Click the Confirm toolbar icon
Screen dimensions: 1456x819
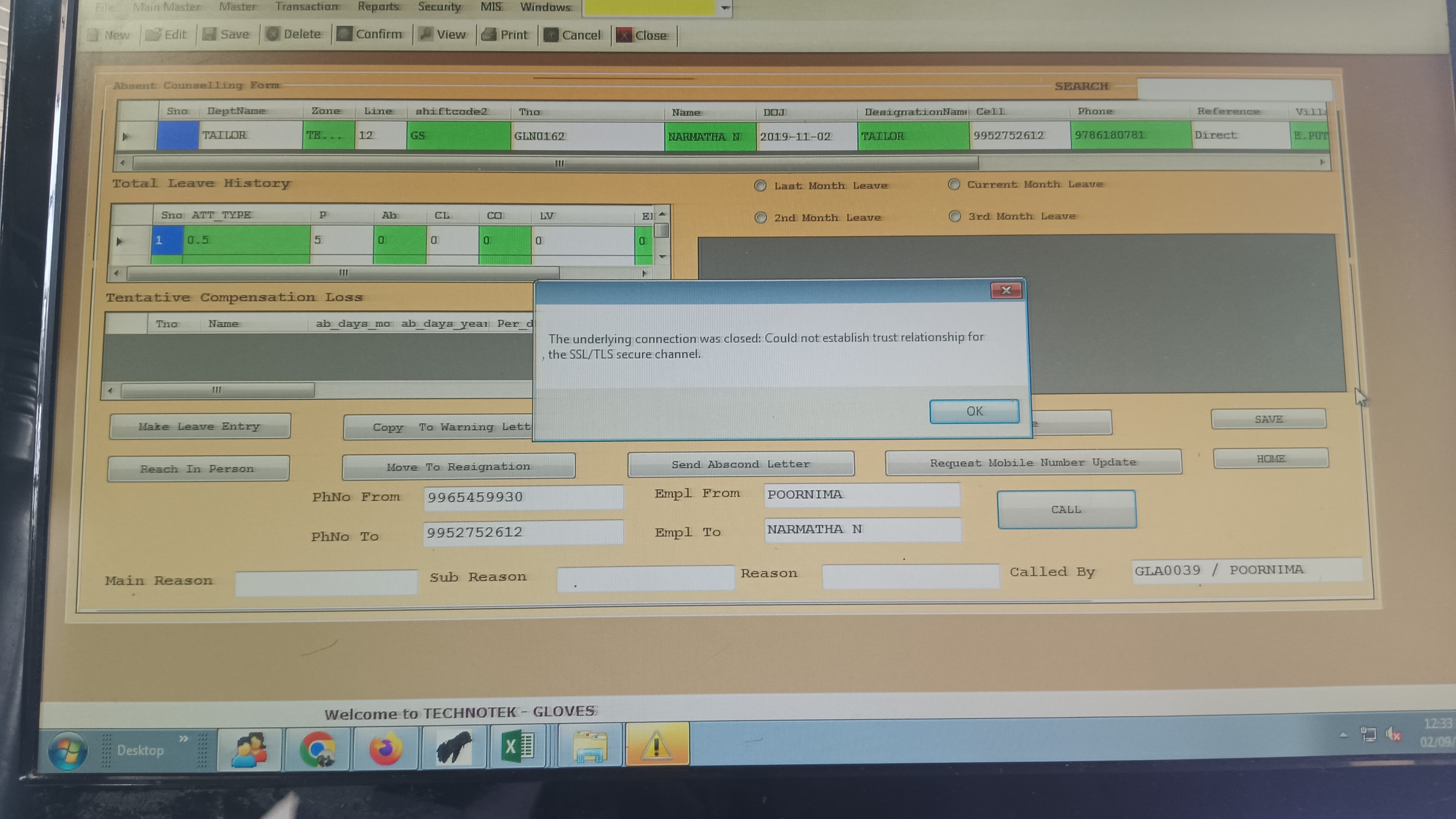[344, 34]
